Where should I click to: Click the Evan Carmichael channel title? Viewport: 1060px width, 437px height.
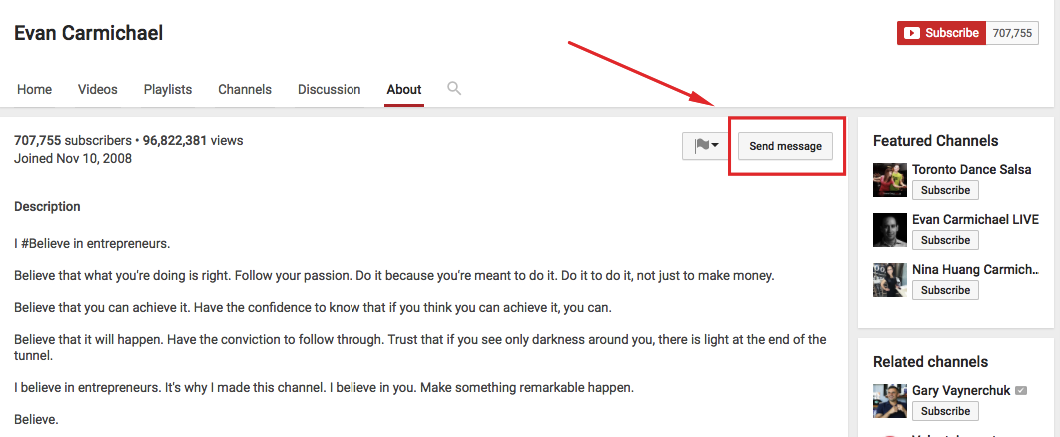point(89,32)
